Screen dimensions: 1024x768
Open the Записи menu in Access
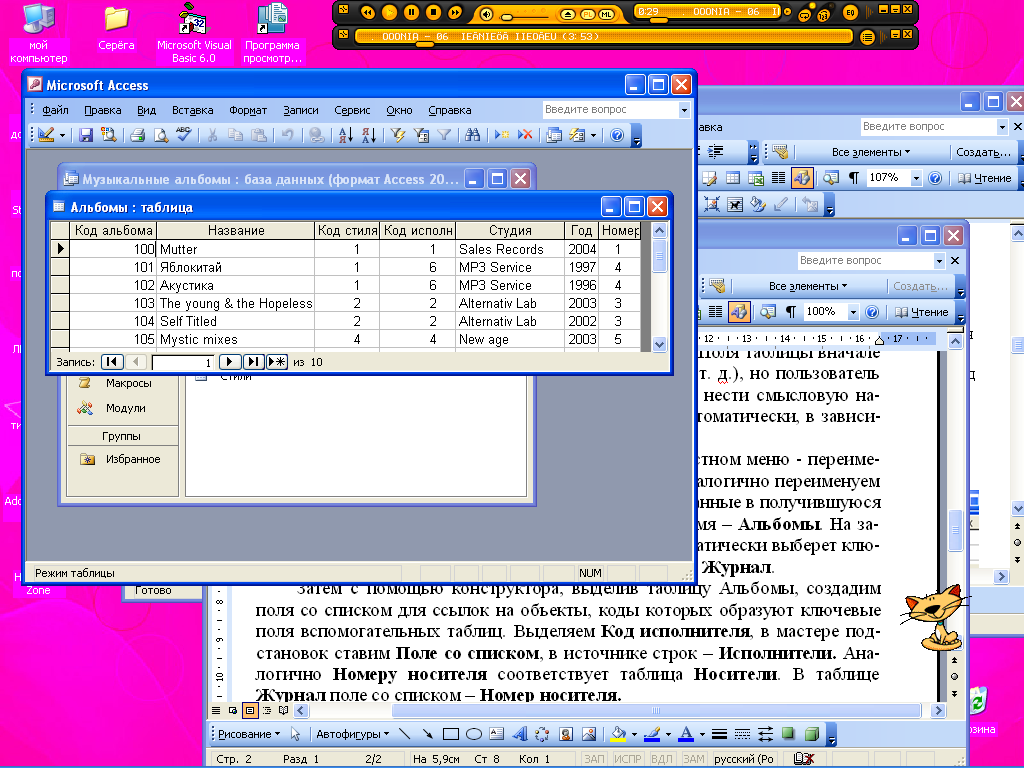300,110
